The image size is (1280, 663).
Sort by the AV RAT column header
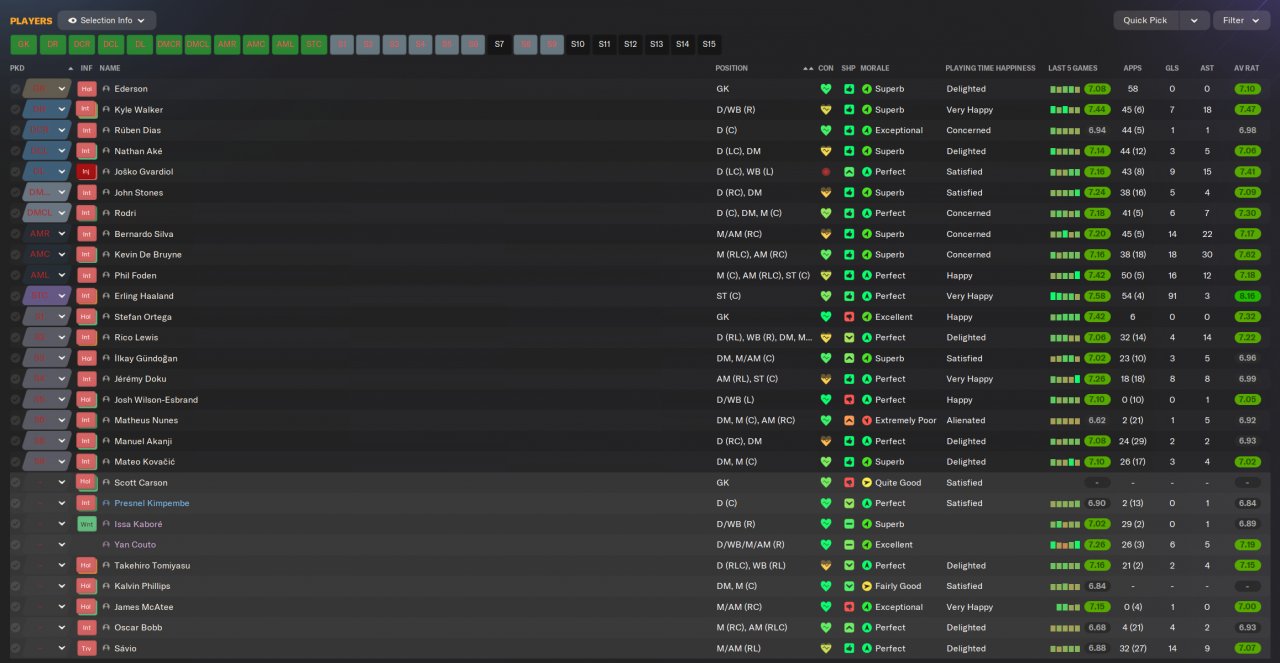[1246, 68]
